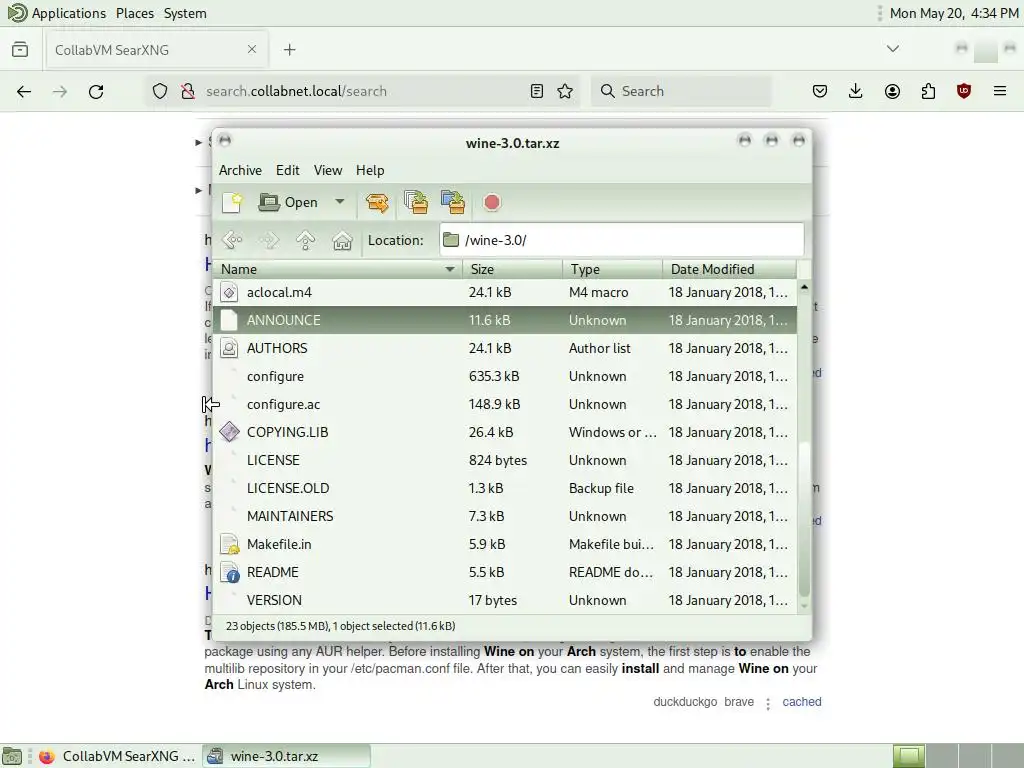This screenshot has height=768, width=1024.
Task: Open the Firefox downloads panel
Action: click(x=856, y=91)
